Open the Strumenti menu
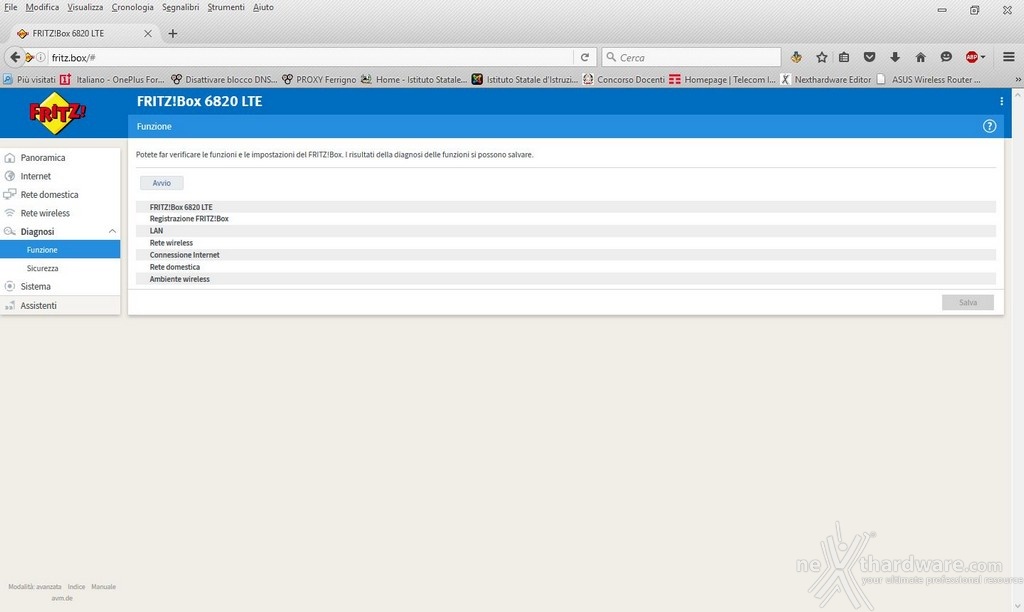1024x612 pixels. (226, 7)
